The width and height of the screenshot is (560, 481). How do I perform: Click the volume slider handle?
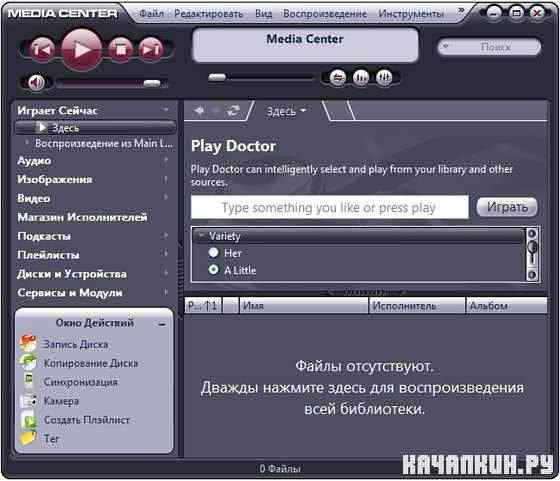point(152,83)
